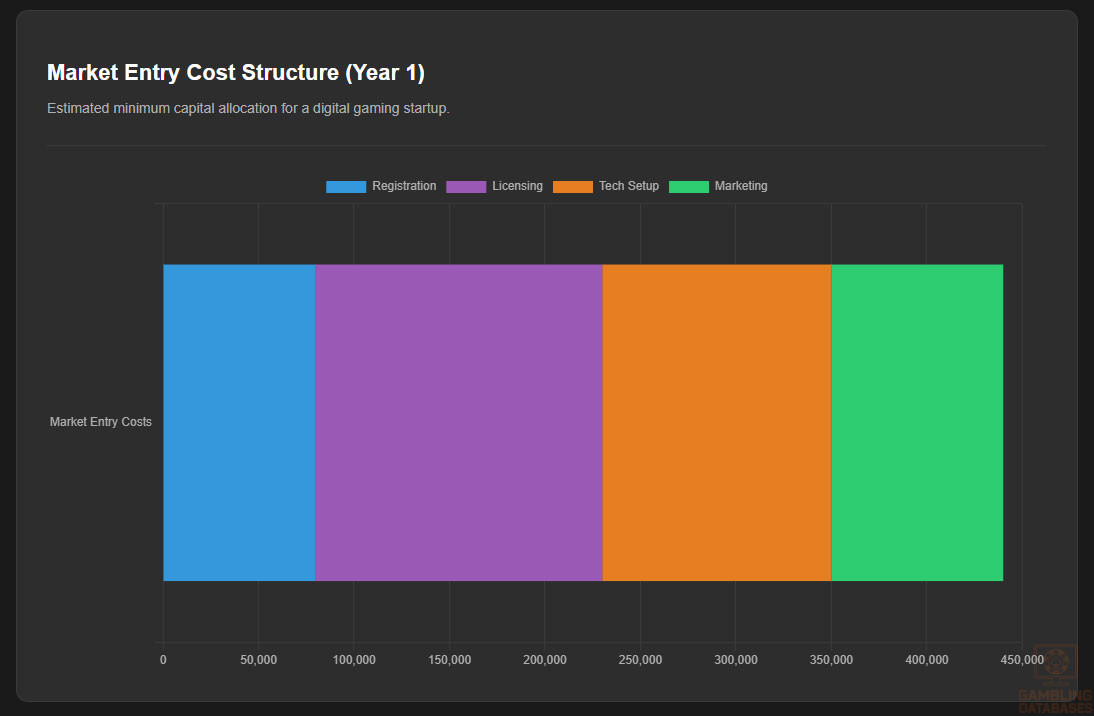The height and width of the screenshot is (716, 1094).
Task: Select the blue Registration bar segment
Action: [239, 422]
